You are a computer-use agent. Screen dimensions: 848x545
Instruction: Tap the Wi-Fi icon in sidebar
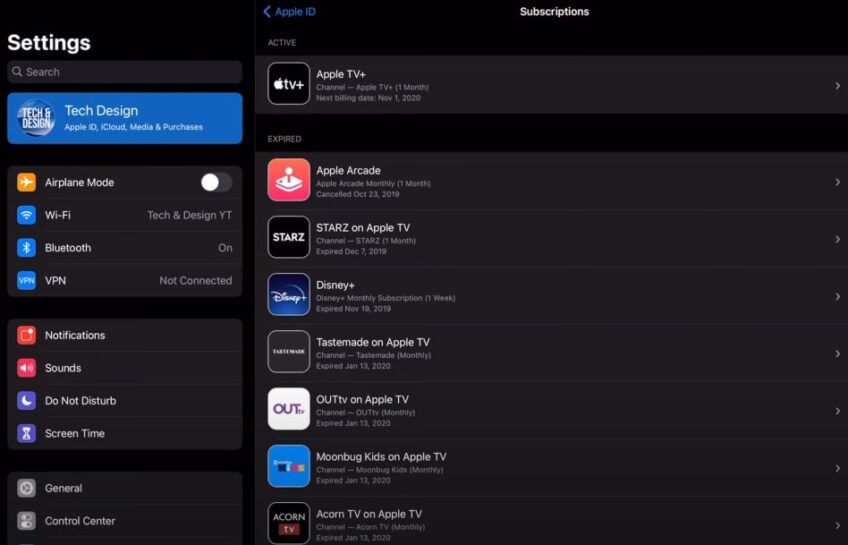pos(26,215)
